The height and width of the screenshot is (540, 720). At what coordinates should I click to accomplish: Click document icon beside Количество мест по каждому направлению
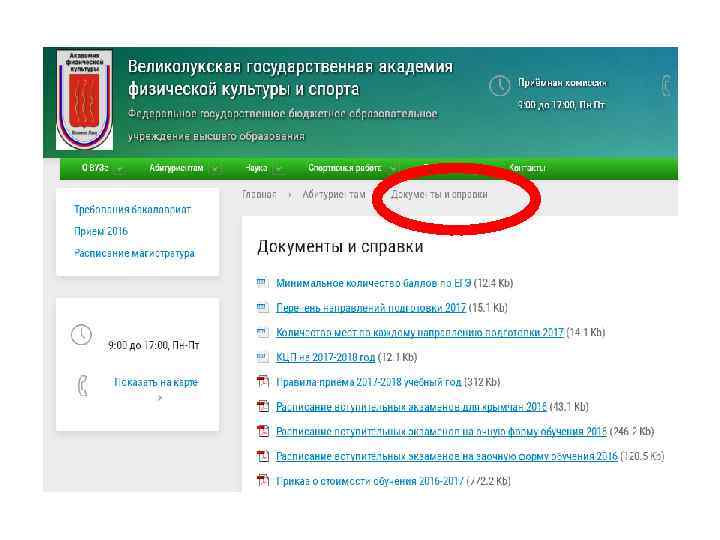pyautogui.click(x=262, y=332)
